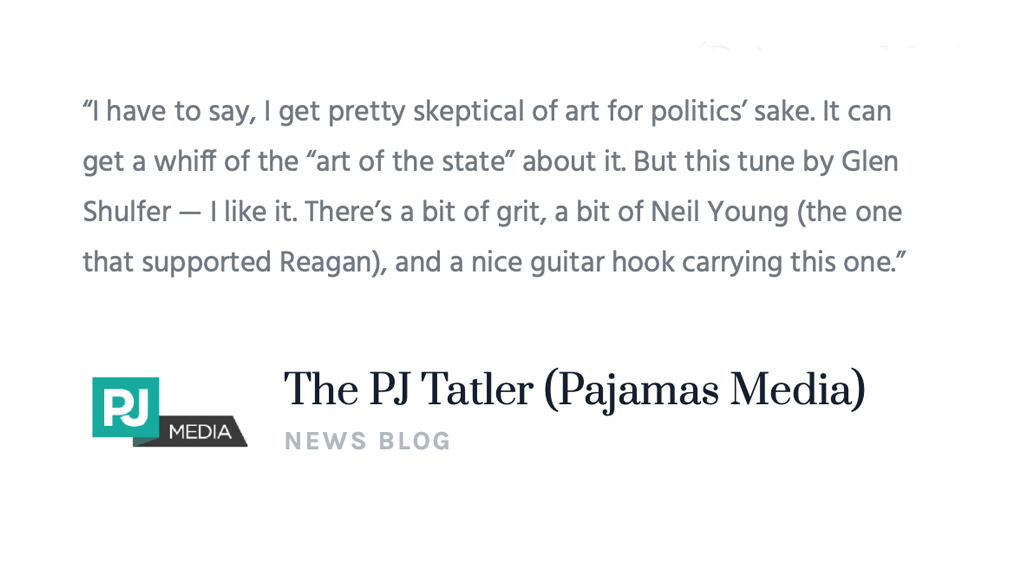1014x576 pixels.
Task: Click the name Glen in quote
Action: [x=870, y=162]
